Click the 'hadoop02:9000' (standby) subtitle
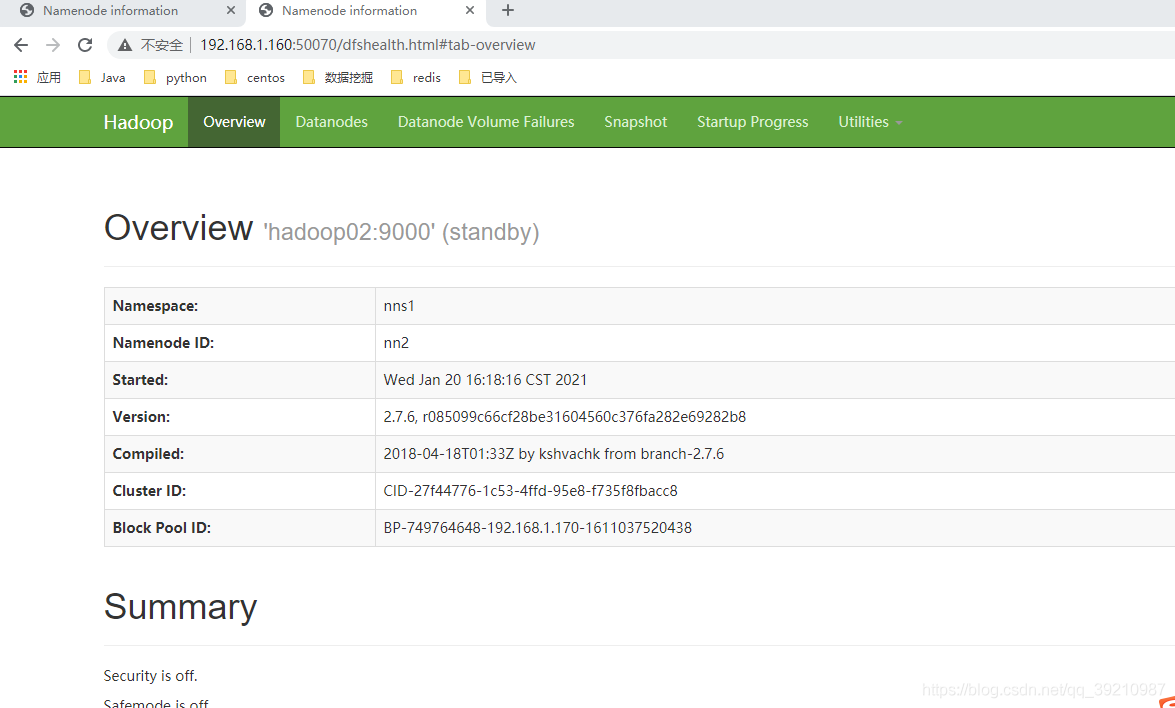This screenshot has width=1175, height=708. point(401,232)
